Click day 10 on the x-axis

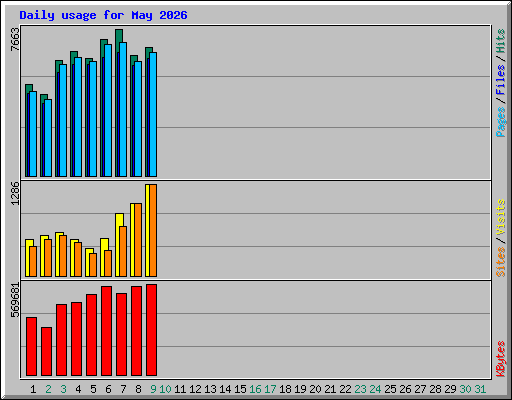coord(165,389)
